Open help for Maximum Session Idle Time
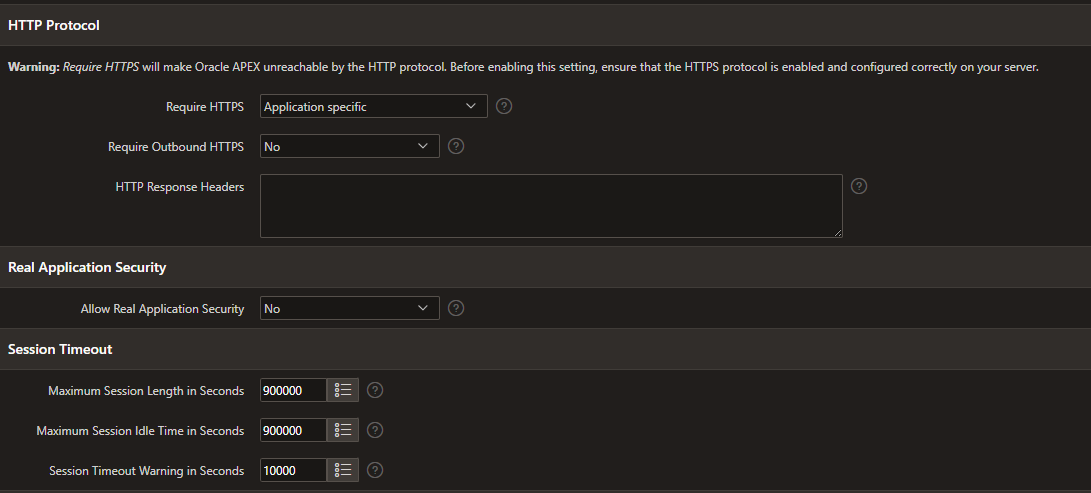The image size is (1091, 493). tap(375, 430)
